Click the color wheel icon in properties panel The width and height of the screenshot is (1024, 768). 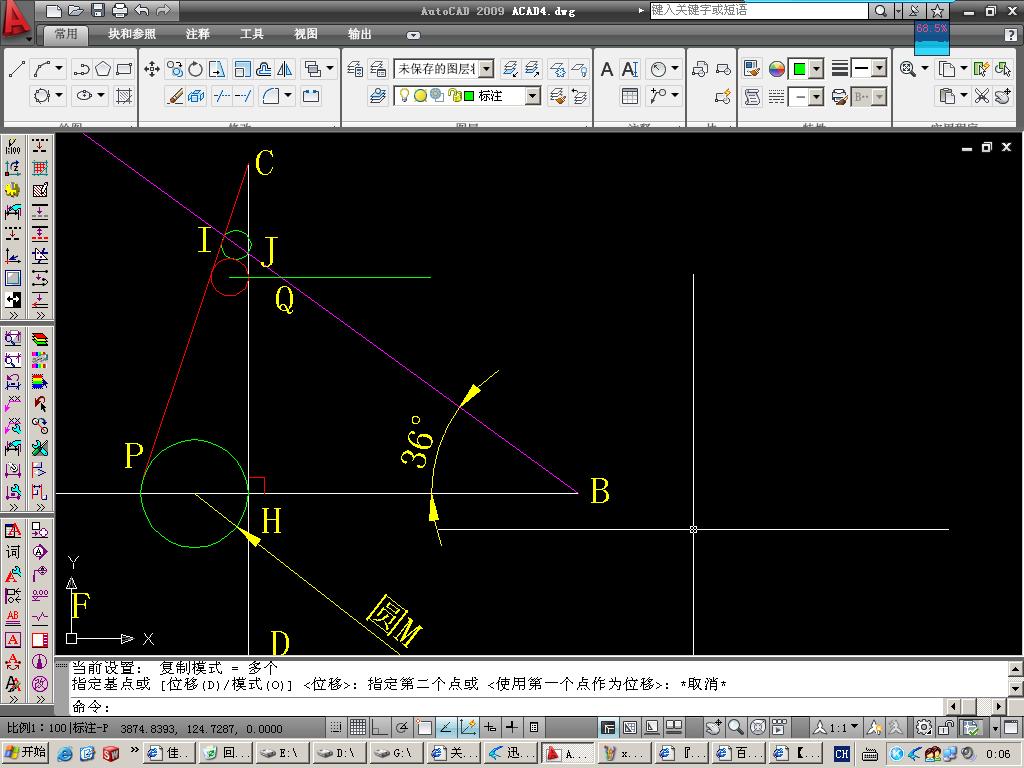coord(776,69)
